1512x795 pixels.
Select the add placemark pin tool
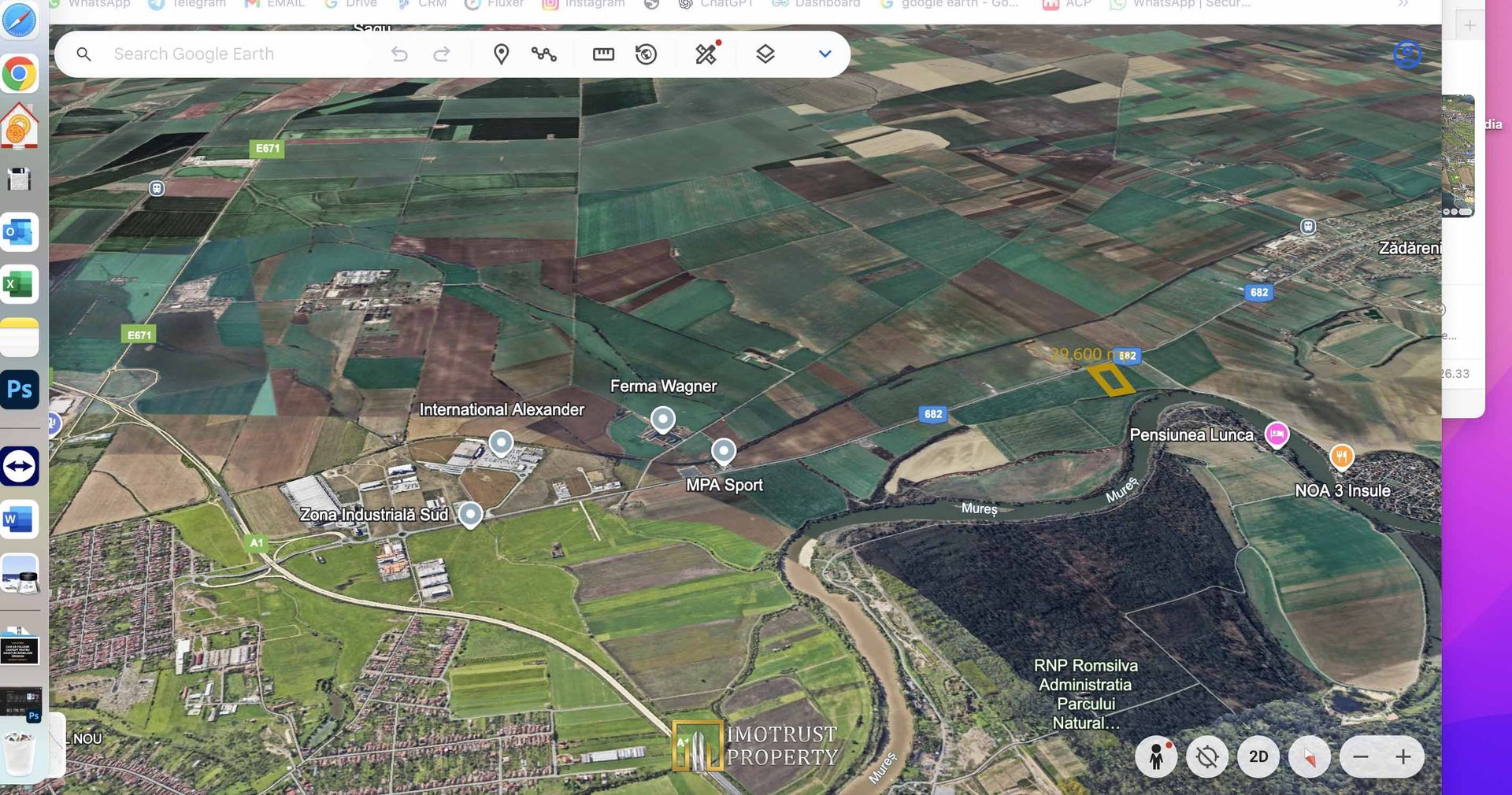[x=502, y=54]
